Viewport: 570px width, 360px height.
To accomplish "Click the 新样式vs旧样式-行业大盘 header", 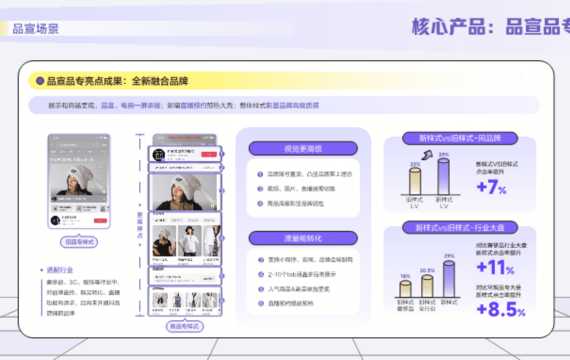I will point(460,228).
